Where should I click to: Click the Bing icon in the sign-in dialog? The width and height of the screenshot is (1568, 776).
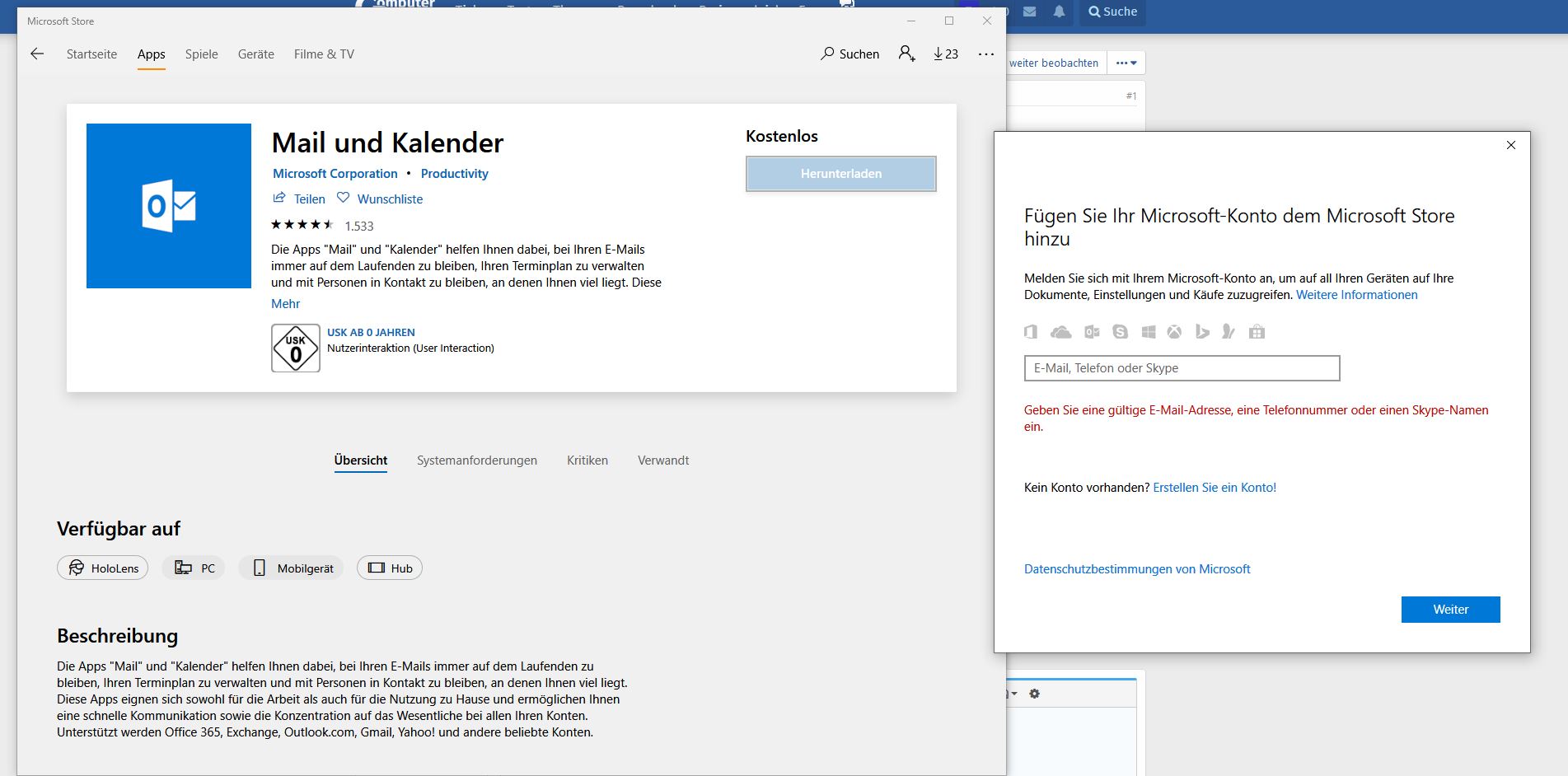click(1202, 332)
